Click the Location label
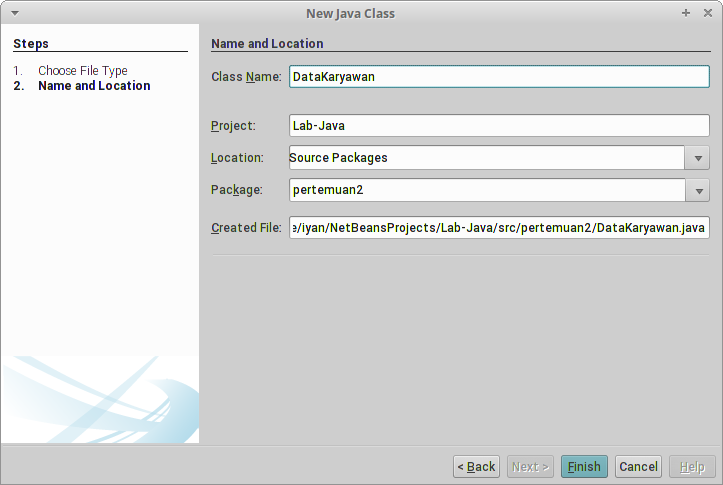Screen dimensions: 723x485 point(237,158)
